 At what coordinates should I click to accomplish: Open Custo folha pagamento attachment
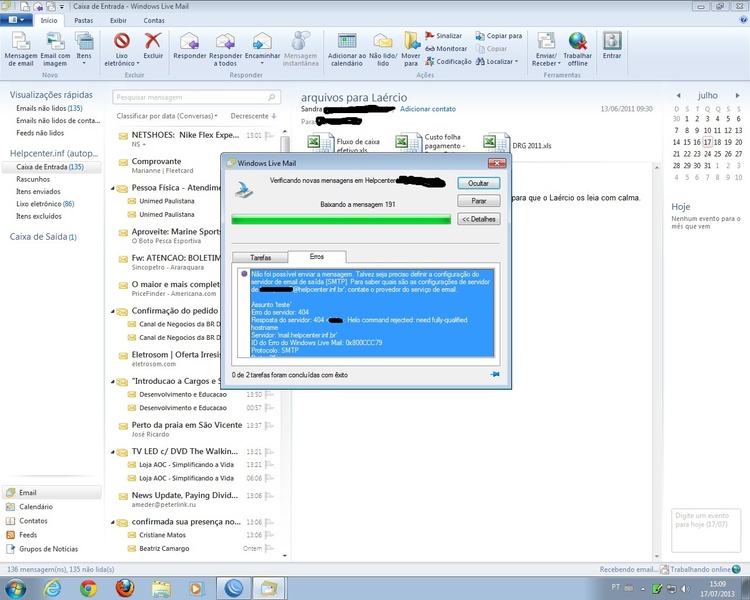point(430,143)
